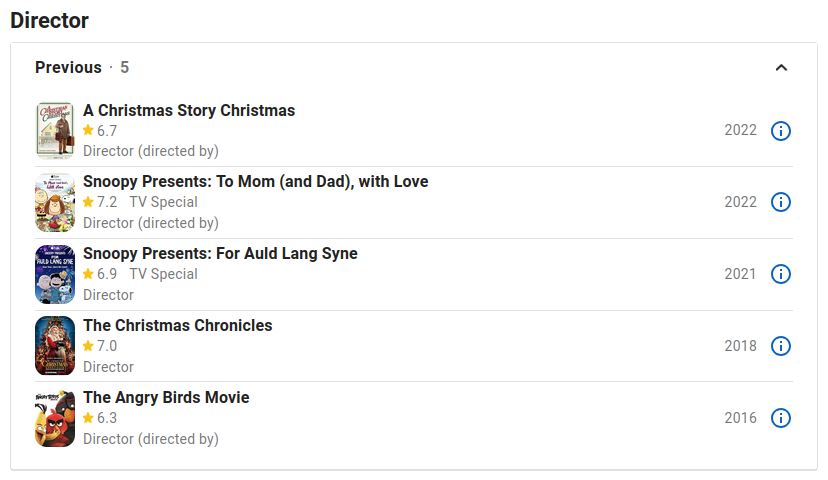Click the To Mom (and Dad) poster thumbnail
828x480 pixels.
55,202
